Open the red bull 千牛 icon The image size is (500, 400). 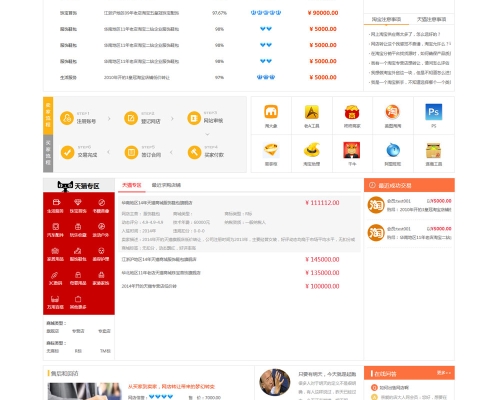[352, 150]
